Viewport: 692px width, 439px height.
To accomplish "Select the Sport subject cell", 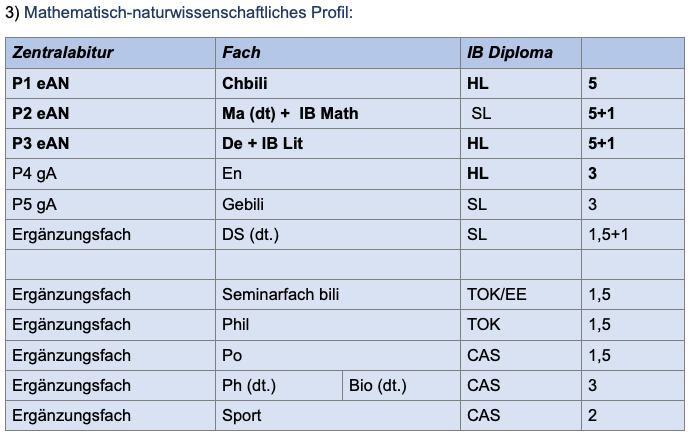I will pos(338,415).
